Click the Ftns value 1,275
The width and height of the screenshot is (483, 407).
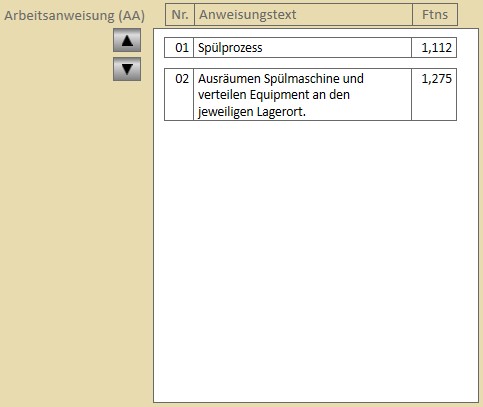[437, 79]
